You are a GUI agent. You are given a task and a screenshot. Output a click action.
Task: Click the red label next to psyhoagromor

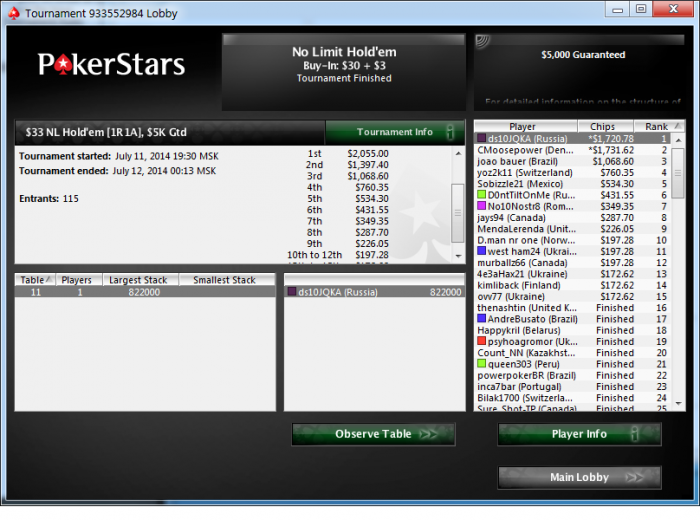482,341
